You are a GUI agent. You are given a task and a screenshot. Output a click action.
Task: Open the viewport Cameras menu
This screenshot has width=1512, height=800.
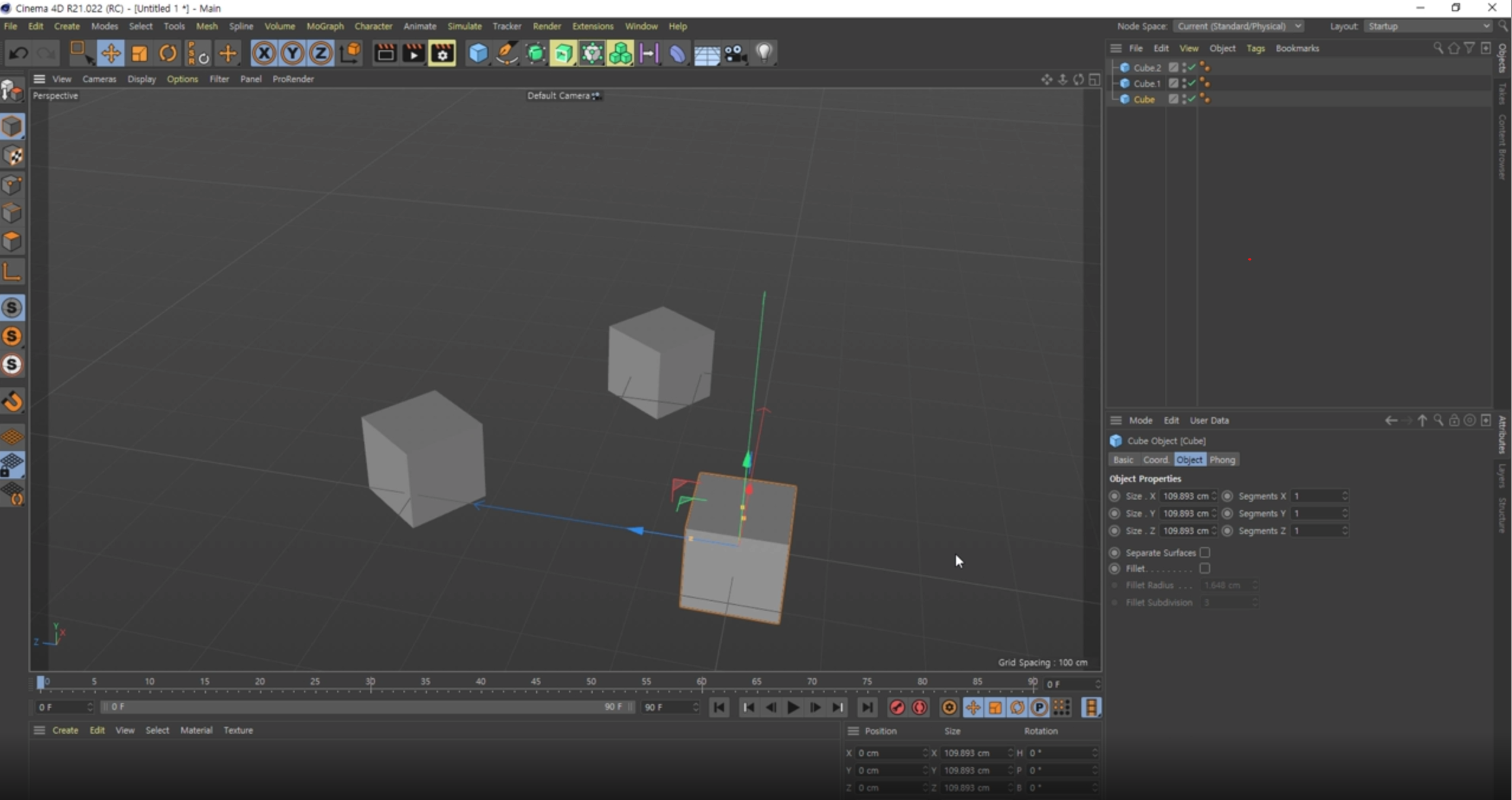coord(99,79)
